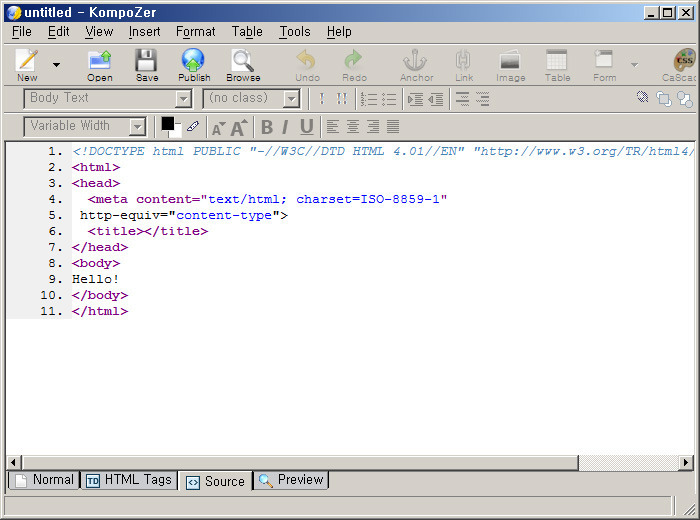Toggle the bulleted list icon
Viewport: 700px width, 520px height.
tap(389, 99)
